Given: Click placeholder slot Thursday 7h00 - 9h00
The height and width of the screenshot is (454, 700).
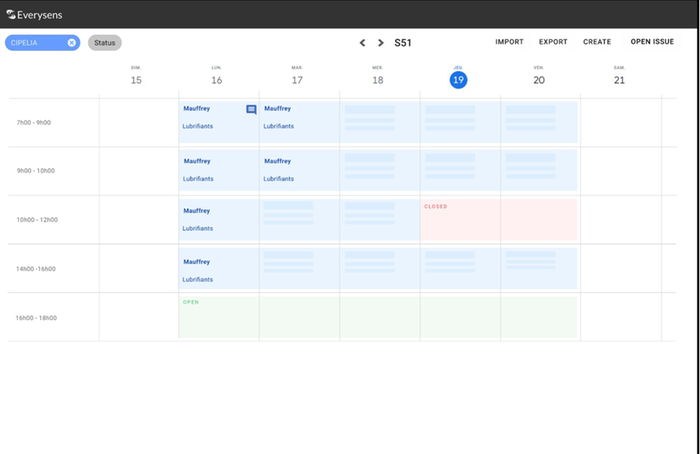Looking at the screenshot, I should (x=460, y=122).
